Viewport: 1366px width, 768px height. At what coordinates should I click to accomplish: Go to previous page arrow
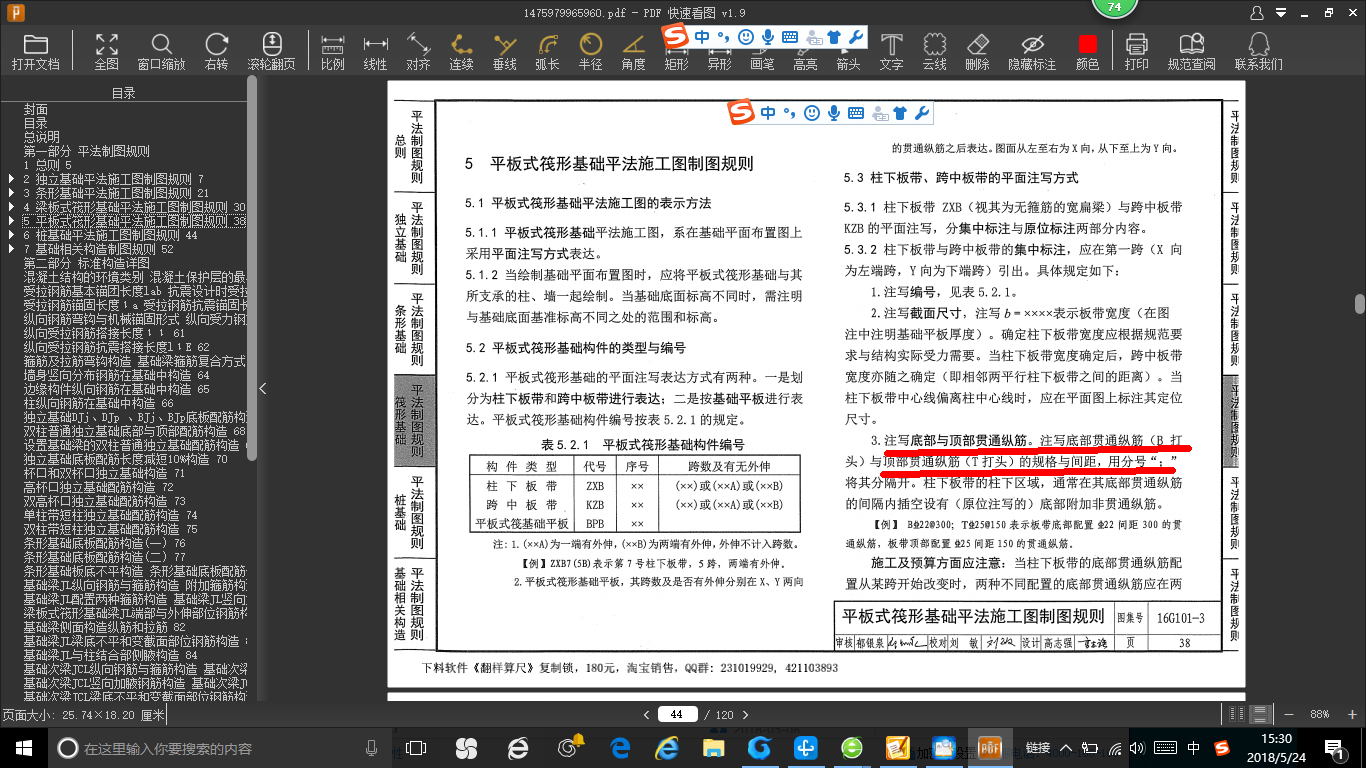click(646, 714)
